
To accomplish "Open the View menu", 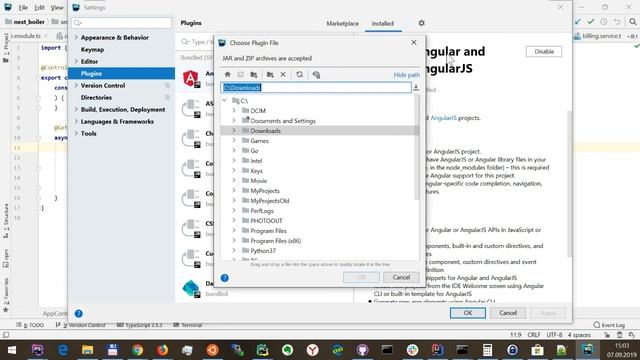I will (57, 7).
